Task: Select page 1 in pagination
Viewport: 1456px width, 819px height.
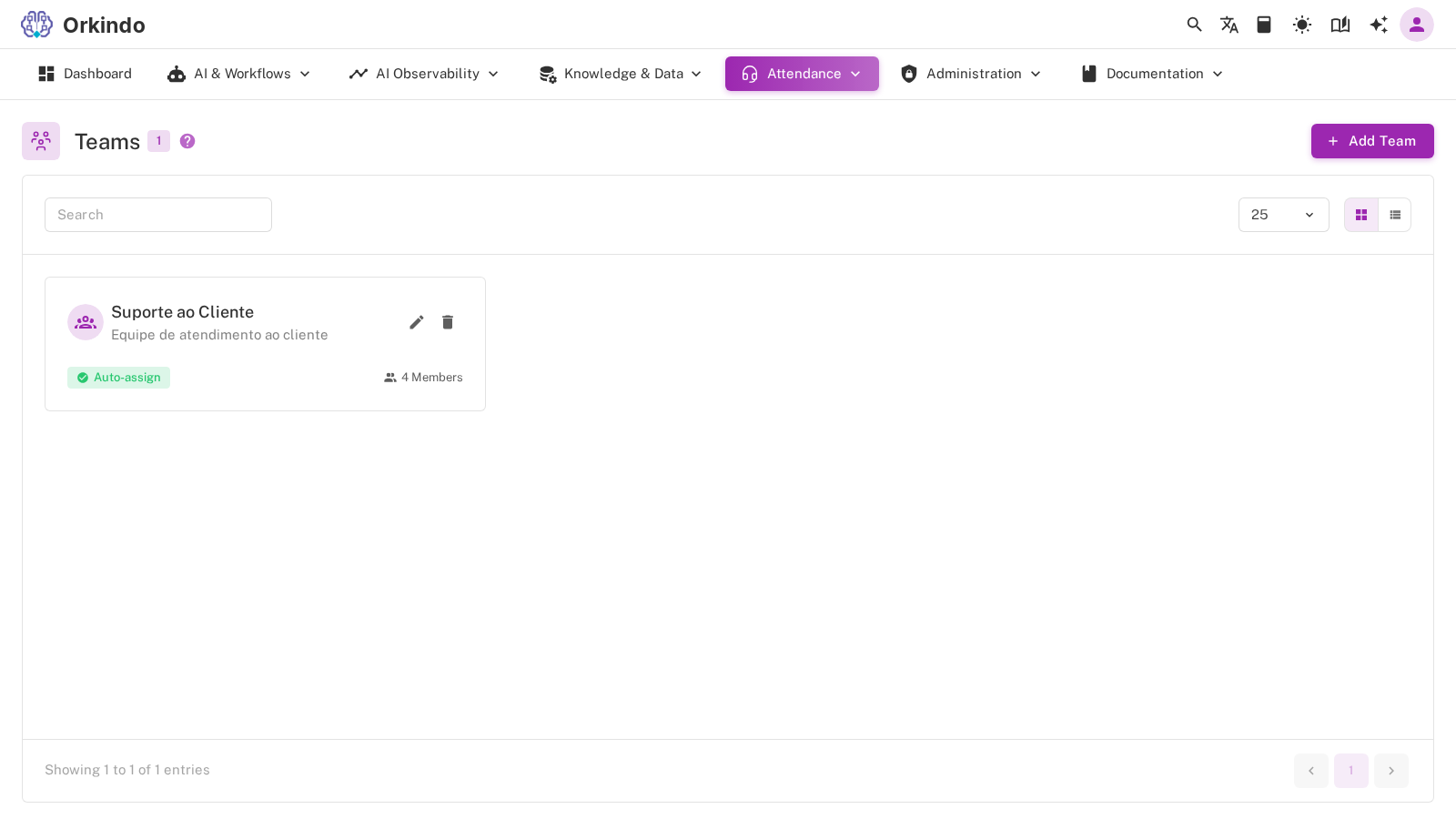Action: coord(1351,771)
